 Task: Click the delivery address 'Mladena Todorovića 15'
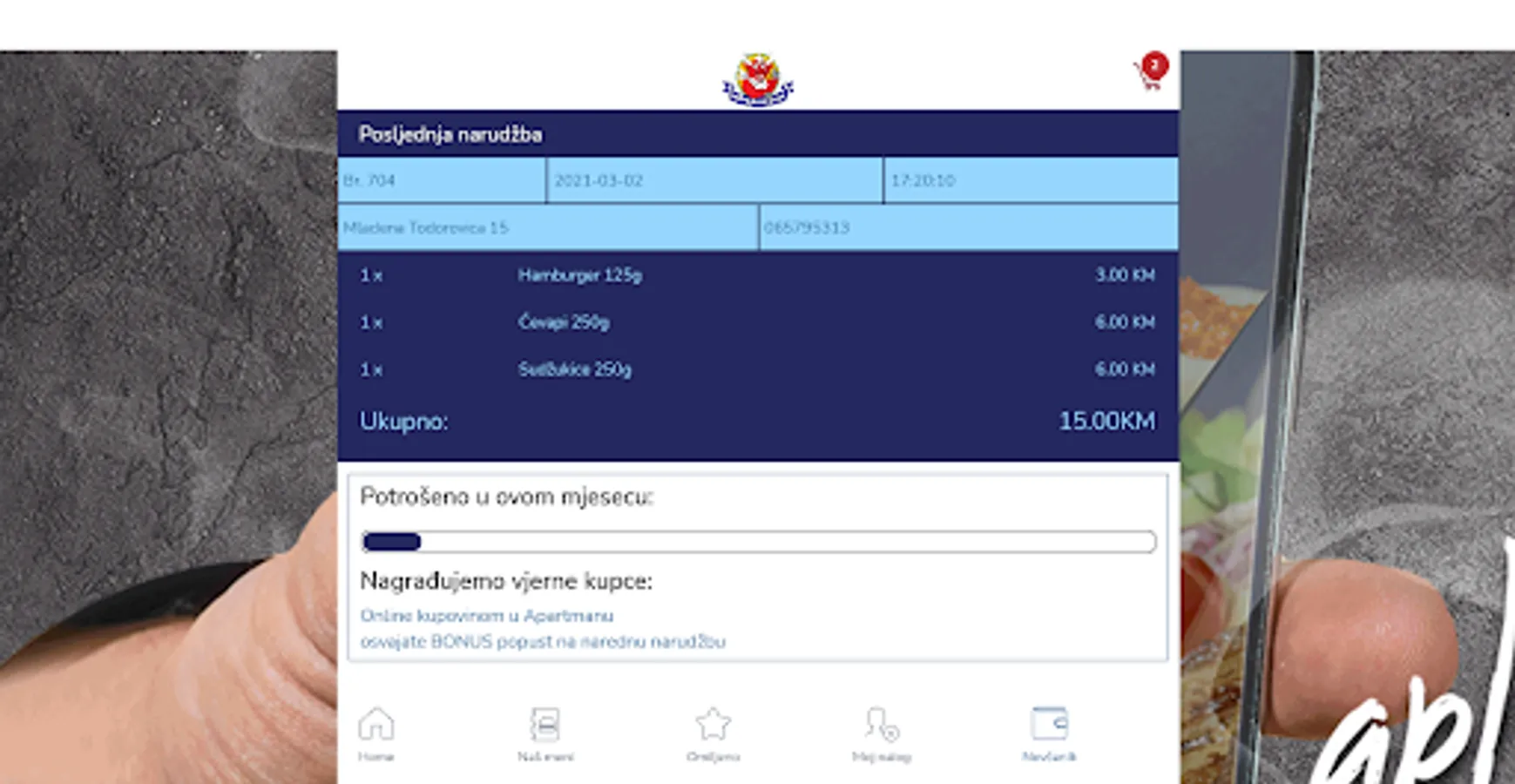coord(548,227)
